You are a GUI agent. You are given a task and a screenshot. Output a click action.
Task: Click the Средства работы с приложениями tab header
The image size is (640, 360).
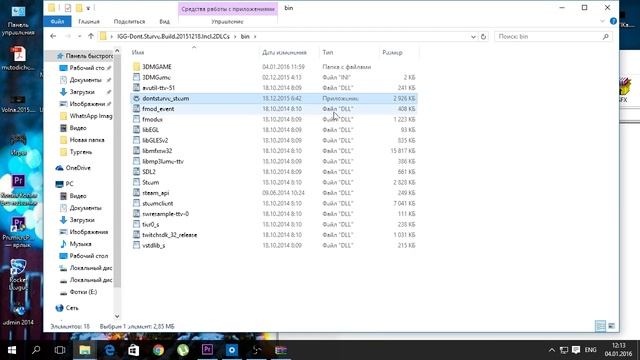(228, 9)
